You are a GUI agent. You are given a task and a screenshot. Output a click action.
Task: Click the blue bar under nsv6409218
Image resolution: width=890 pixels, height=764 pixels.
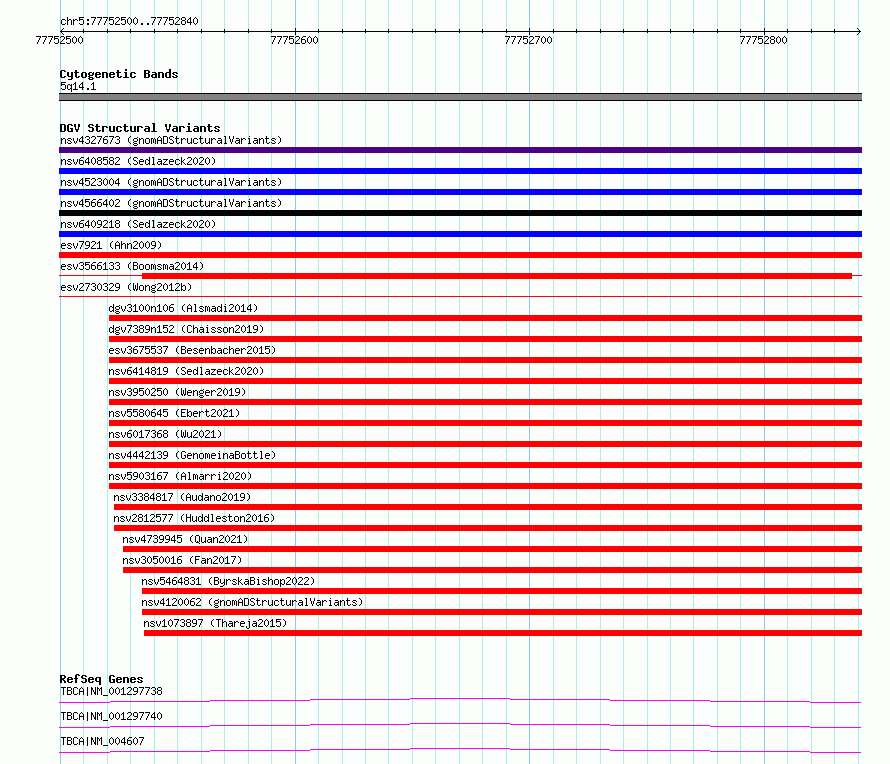460,234
